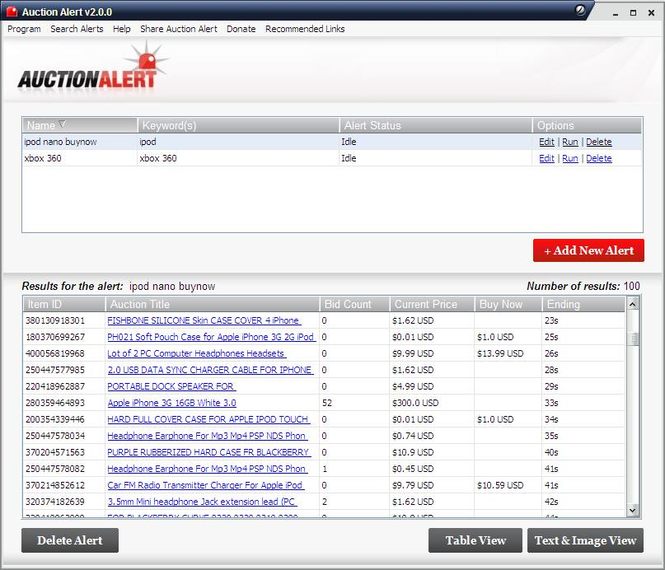The width and height of the screenshot is (665, 570).
Task: Select the xbox 360 alert name cell
Action: (79, 158)
